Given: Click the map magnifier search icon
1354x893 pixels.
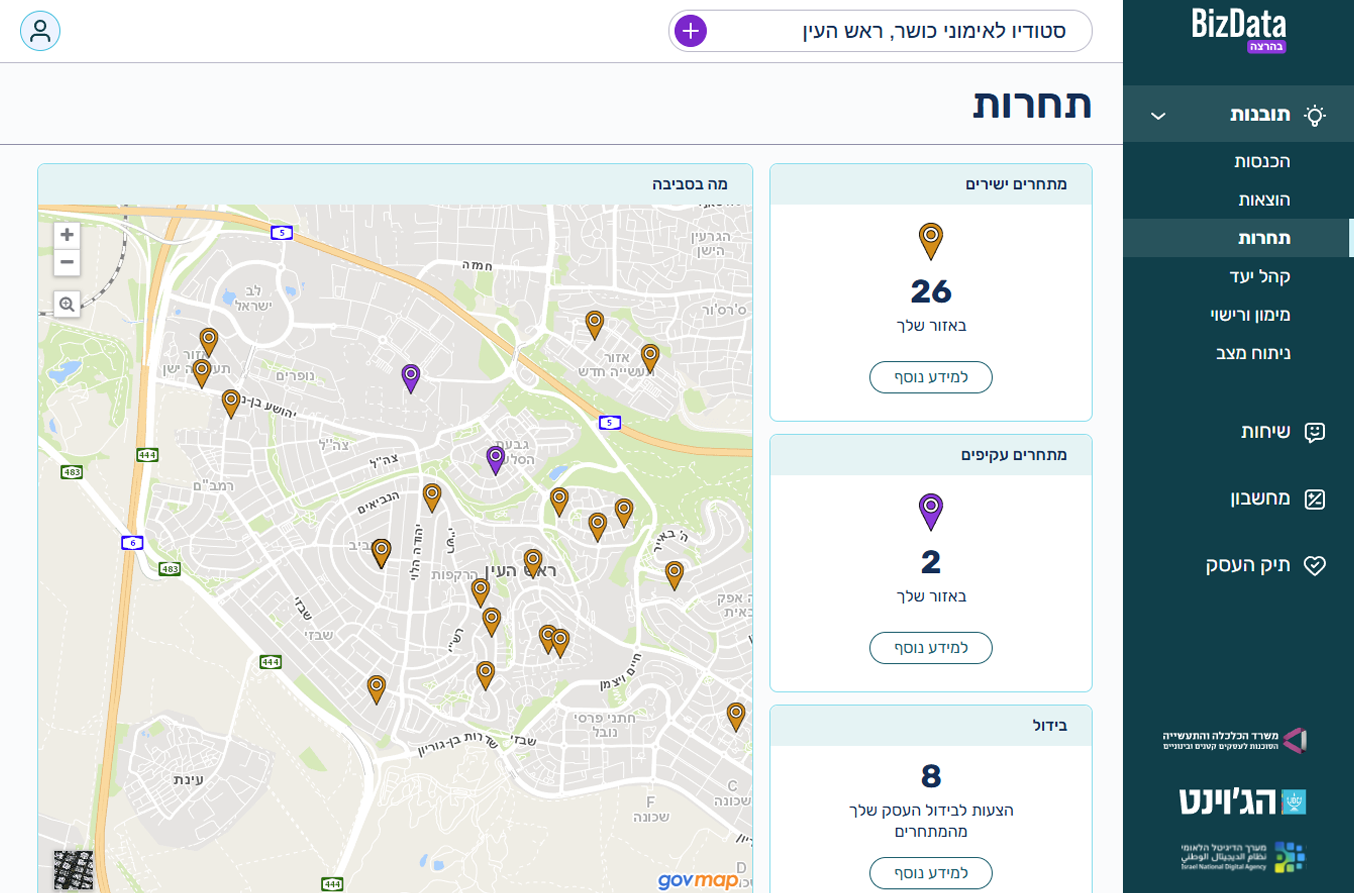Looking at the screenshot, I should [x=67, y=304].
